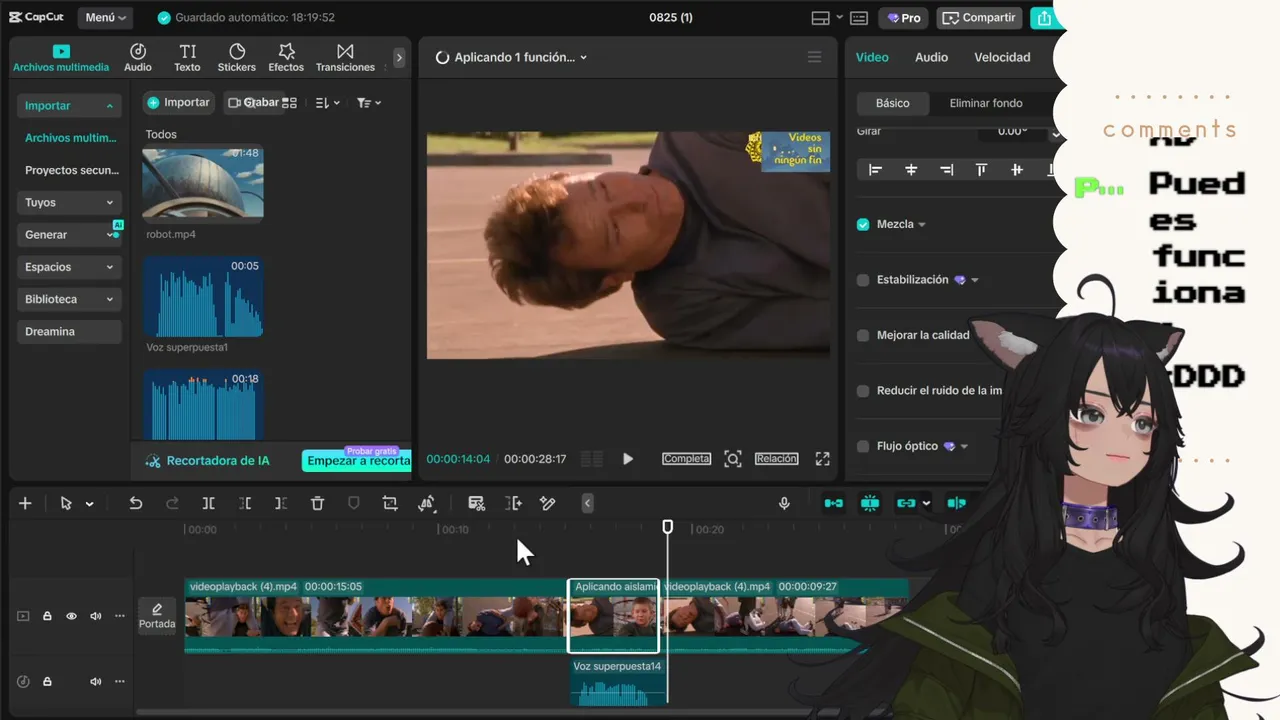Open the Stickers tab
The image size is (1280, 720).
tap(237, 58)
